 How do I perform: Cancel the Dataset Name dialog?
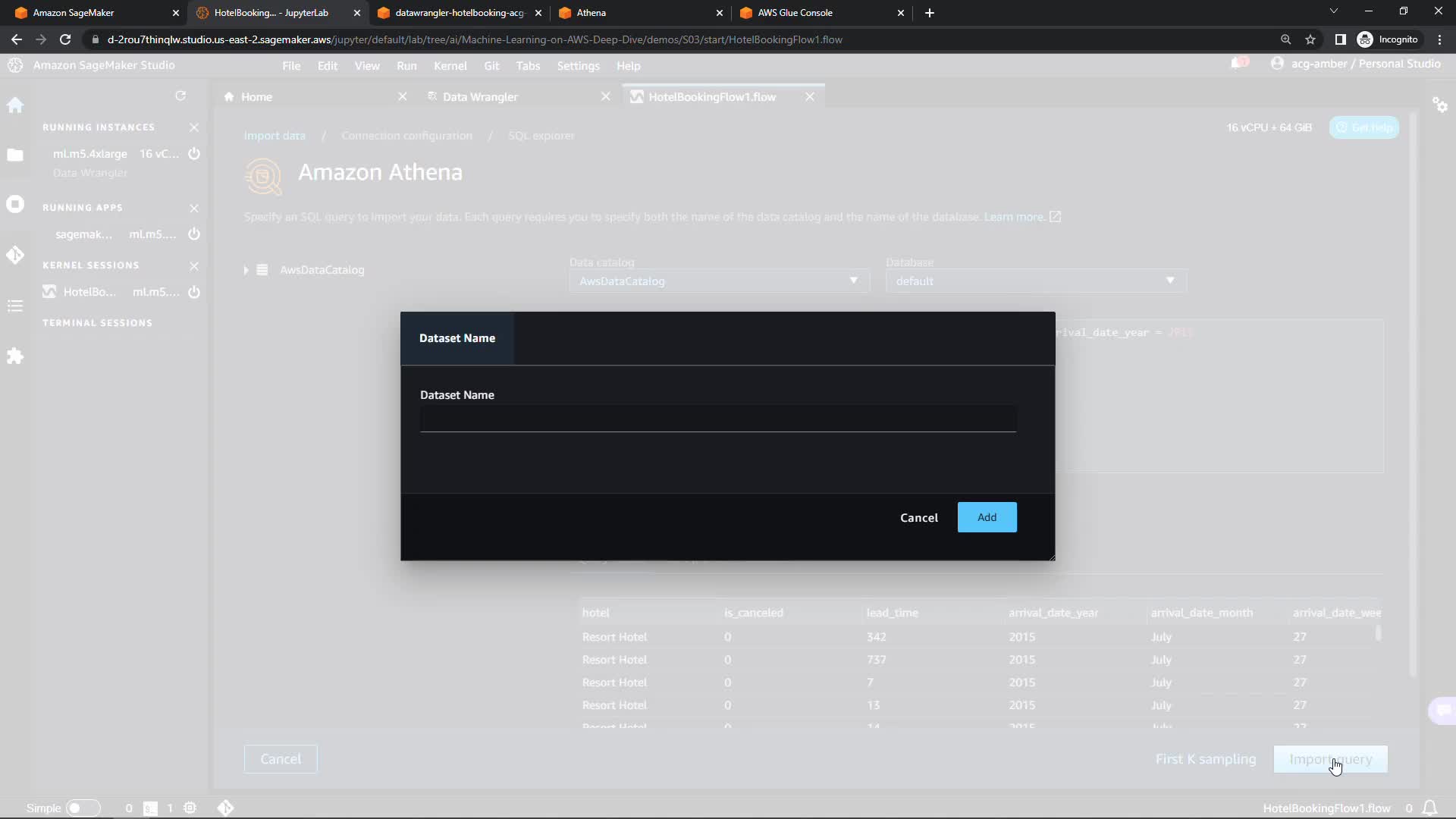coord(918,518)
